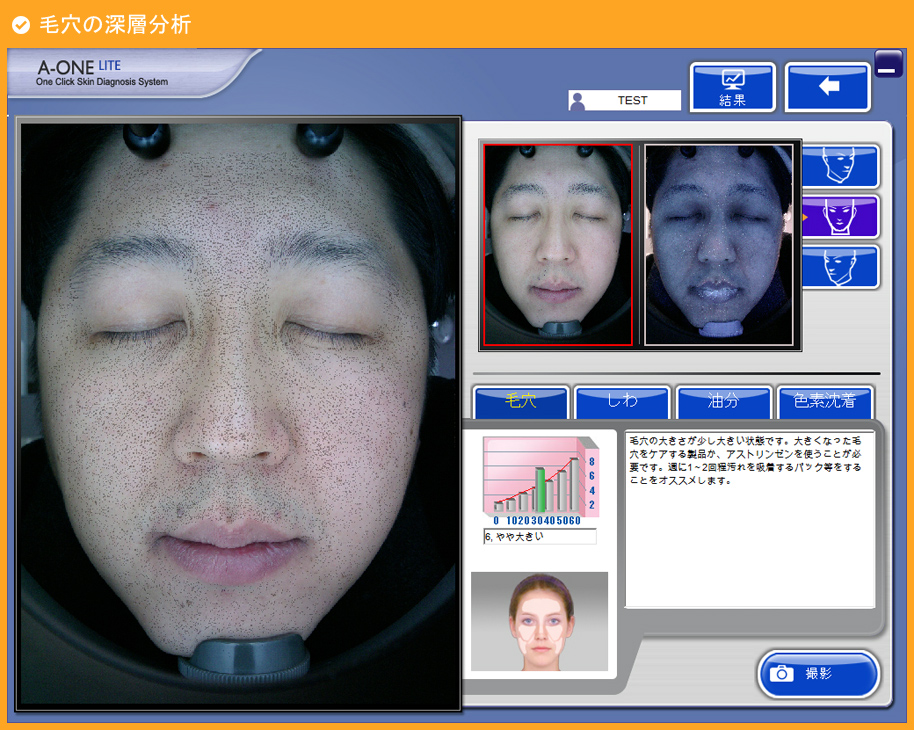This screenshot has width=914, height=730.
Task: Select the normal light face thumbnail
Action: pos(558,245)
